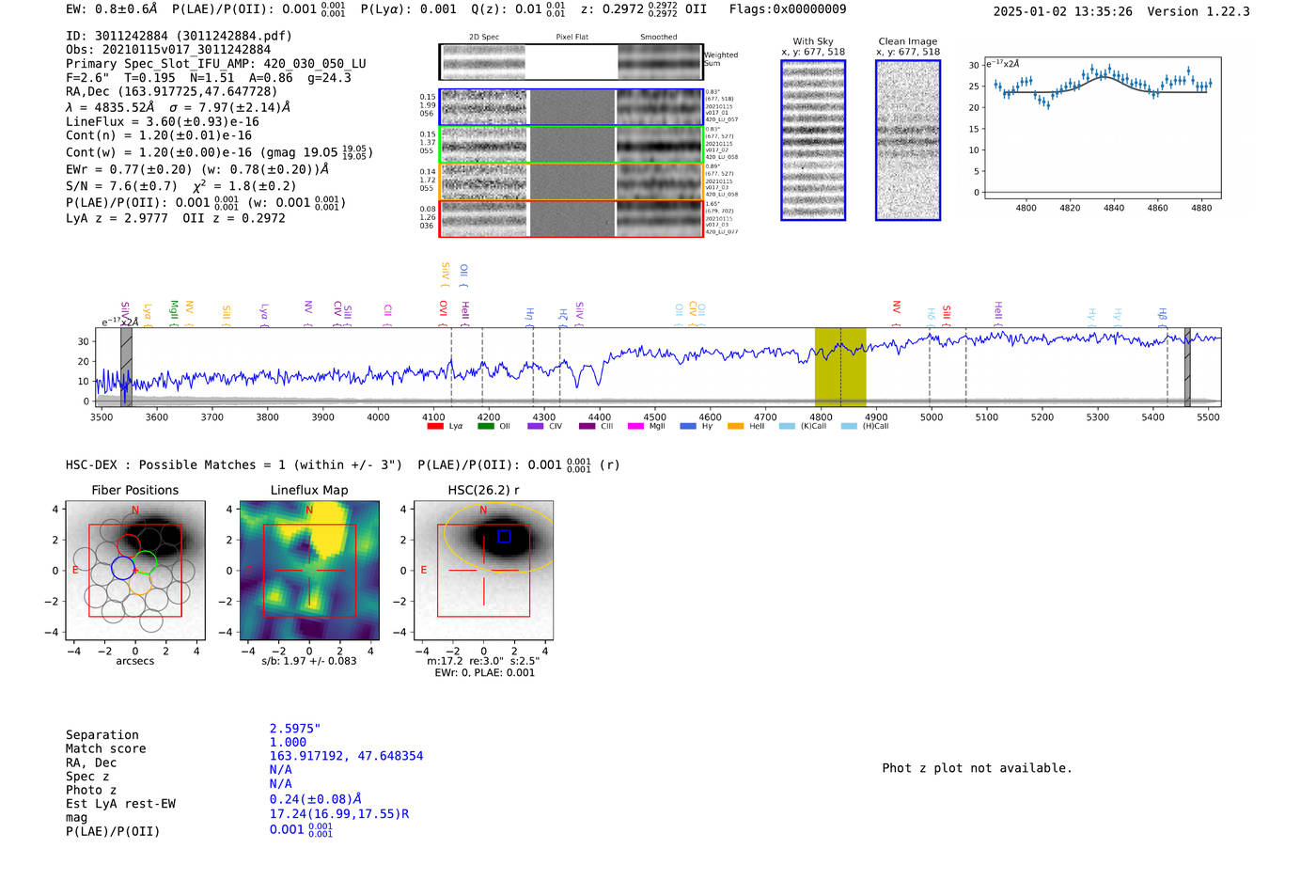Image resolution: width=1316 pixels, height=896 pixels.
Task: Open the Clean Image cutout
Action: click(x=908, y=140)
